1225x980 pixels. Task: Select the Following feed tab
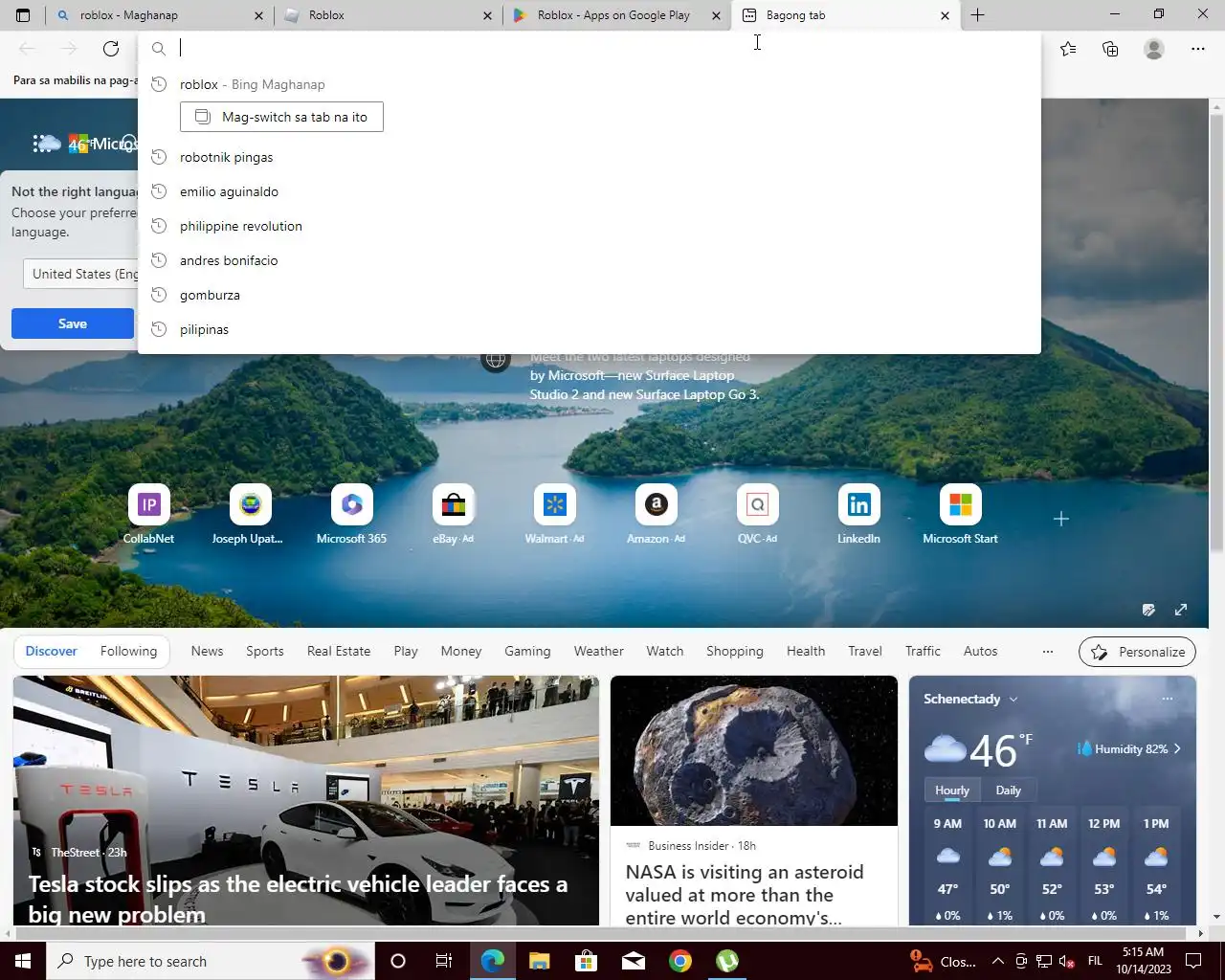tap(128, 651)
